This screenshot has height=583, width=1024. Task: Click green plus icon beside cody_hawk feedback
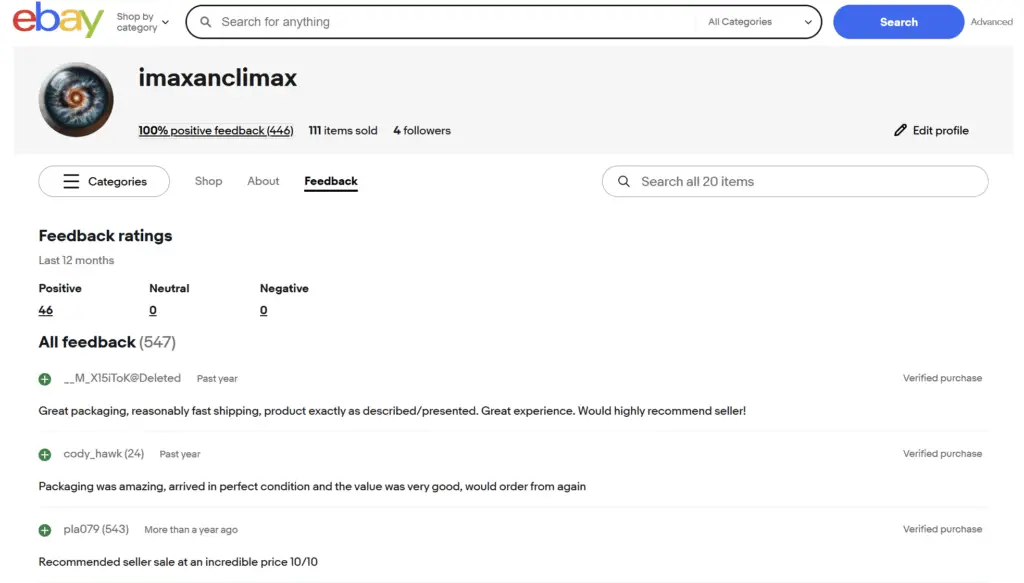(45, 455)
